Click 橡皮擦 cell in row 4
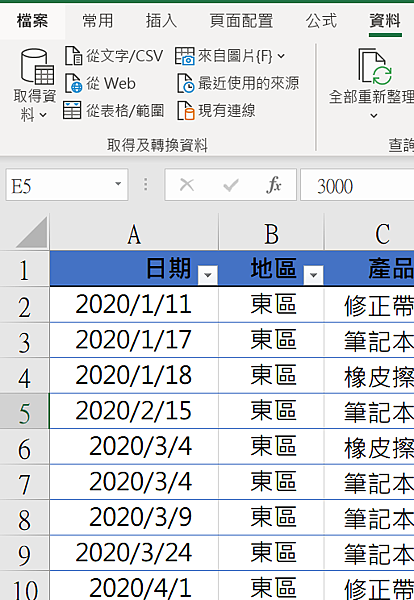 [x=370, y=376]
